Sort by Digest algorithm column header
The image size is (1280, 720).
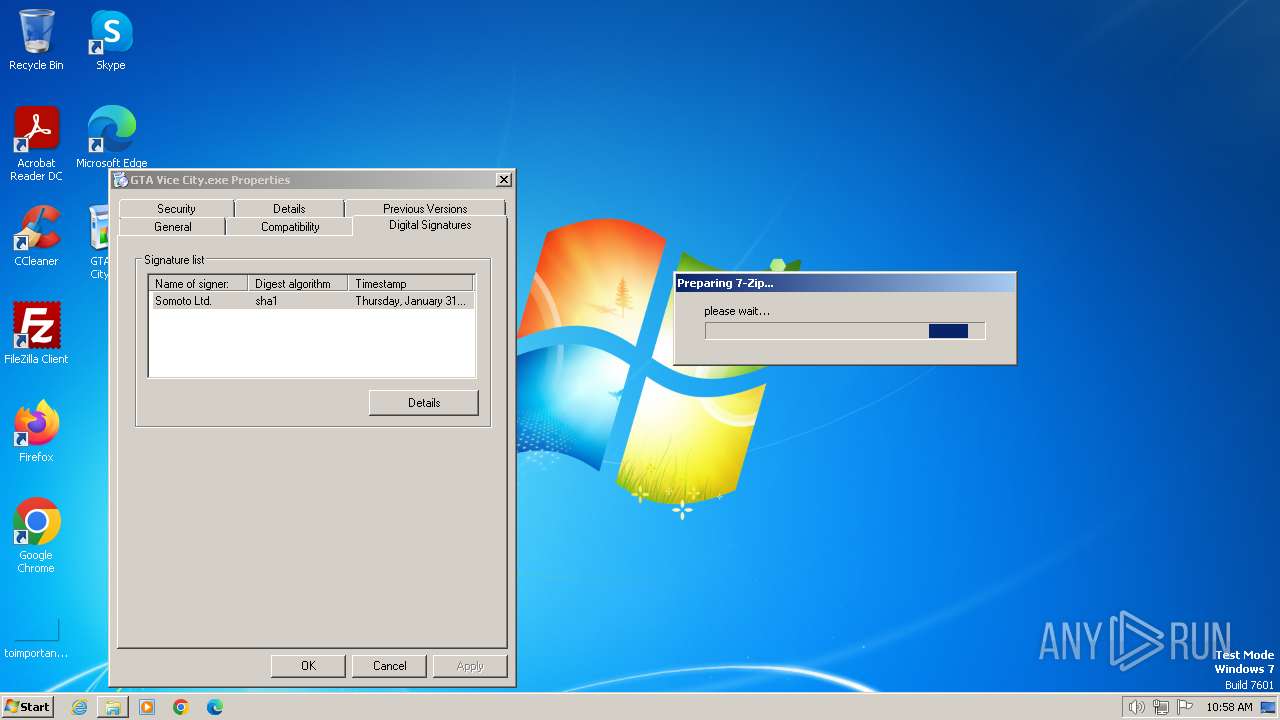[x=297, y=284]
